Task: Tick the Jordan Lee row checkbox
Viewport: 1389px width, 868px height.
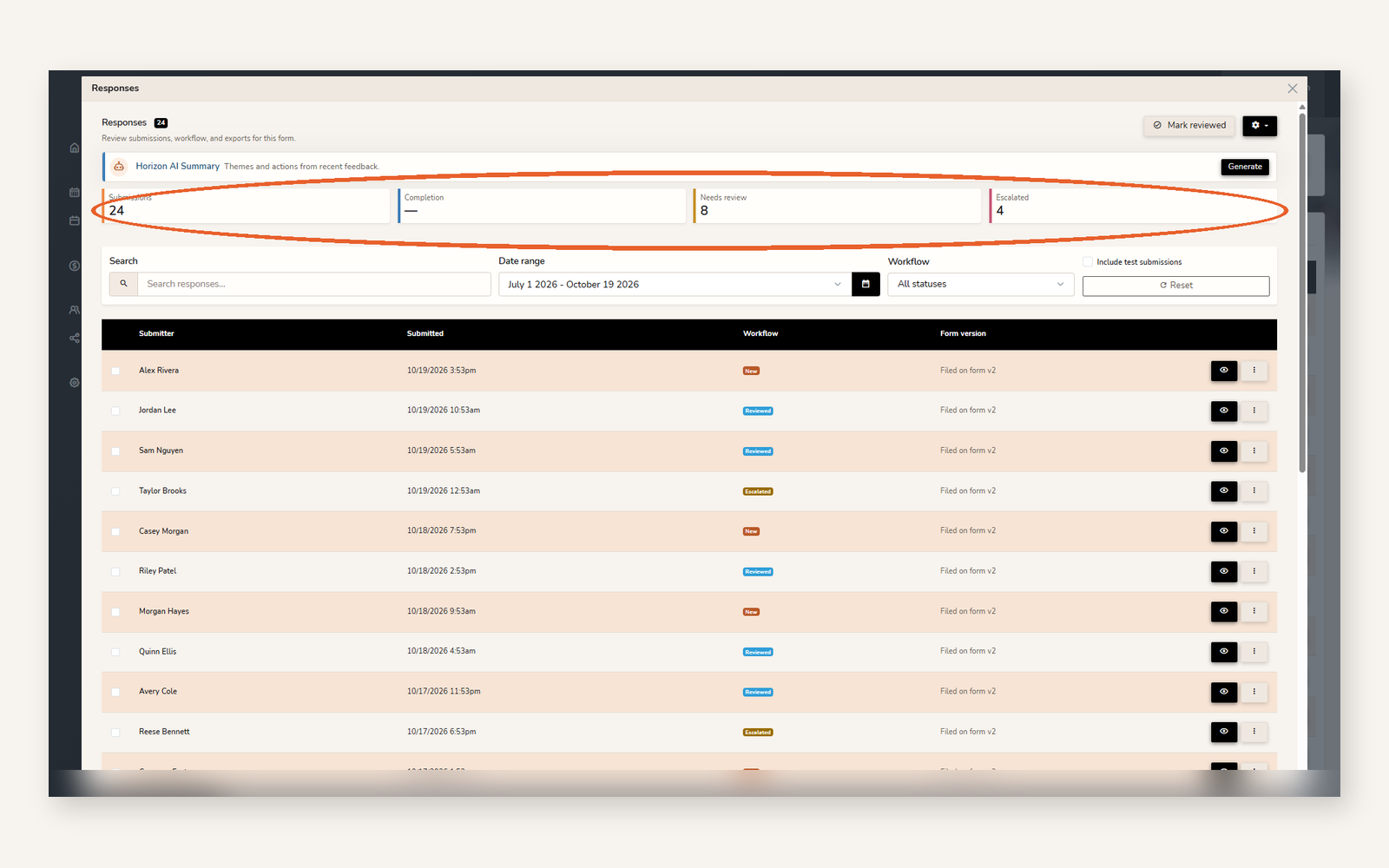Action: pyautogui.click(x=115, y=411)
